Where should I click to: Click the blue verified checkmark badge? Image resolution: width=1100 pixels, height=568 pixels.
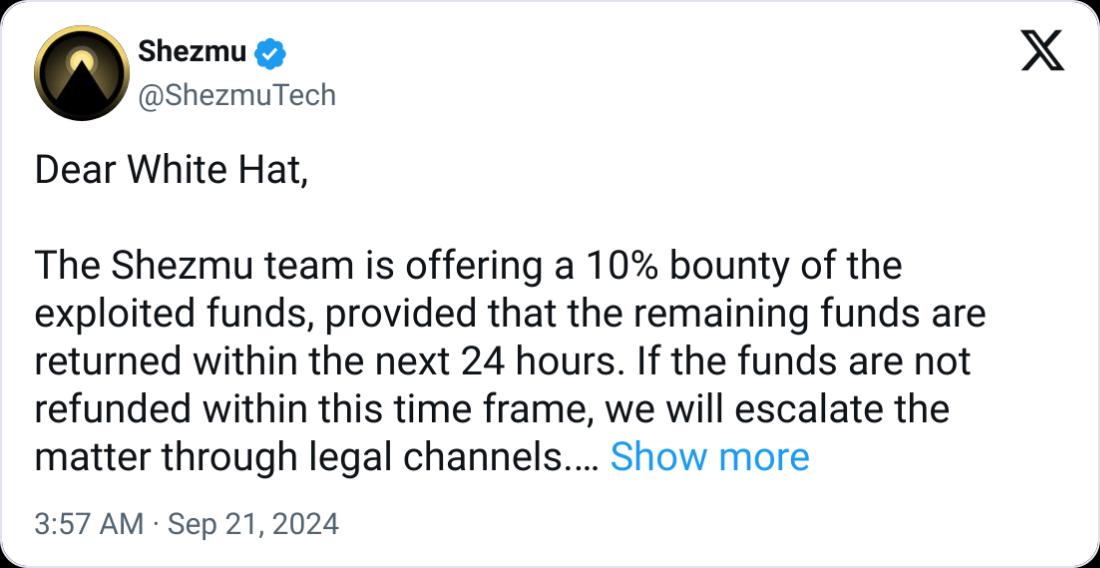pos(269,54)
